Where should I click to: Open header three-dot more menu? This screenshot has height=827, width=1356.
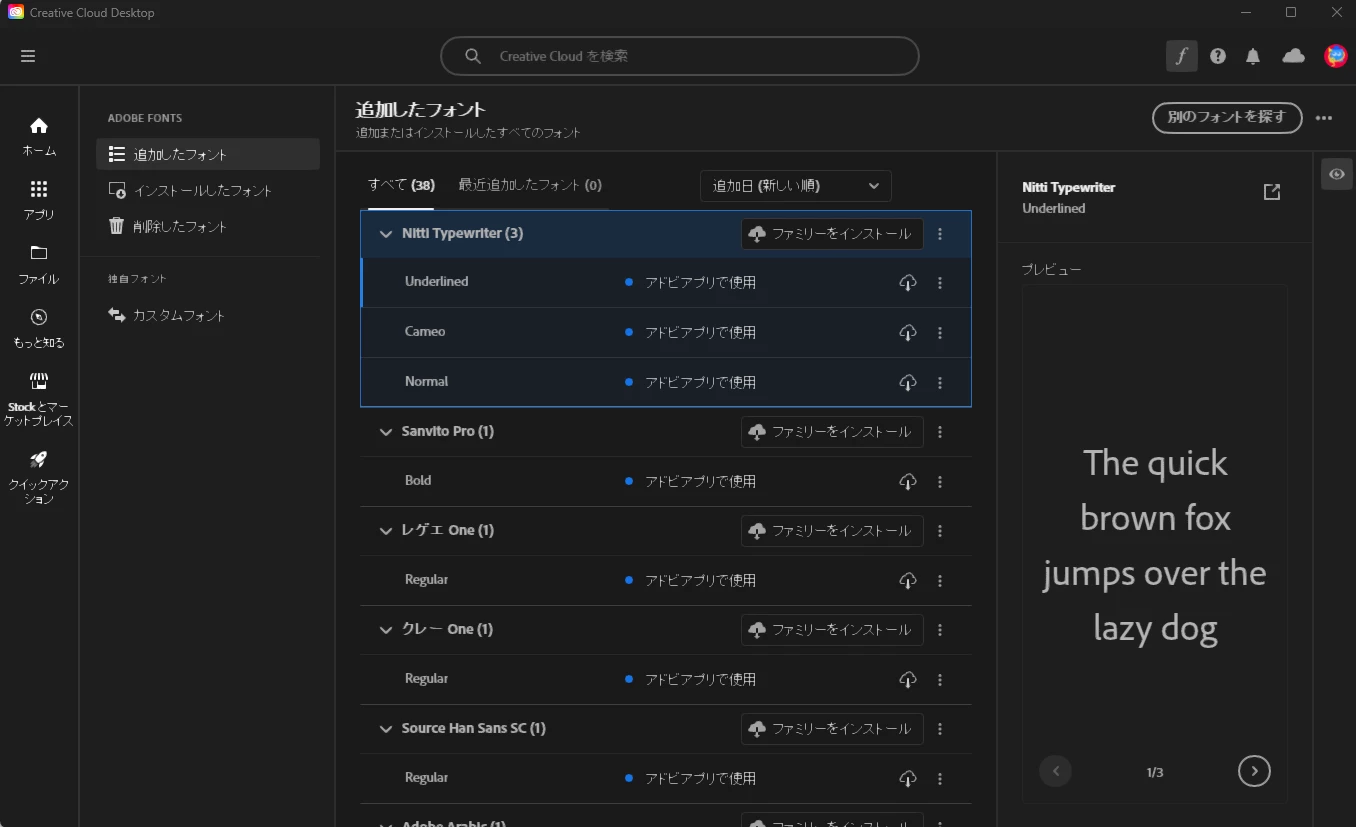[1324, 118]
